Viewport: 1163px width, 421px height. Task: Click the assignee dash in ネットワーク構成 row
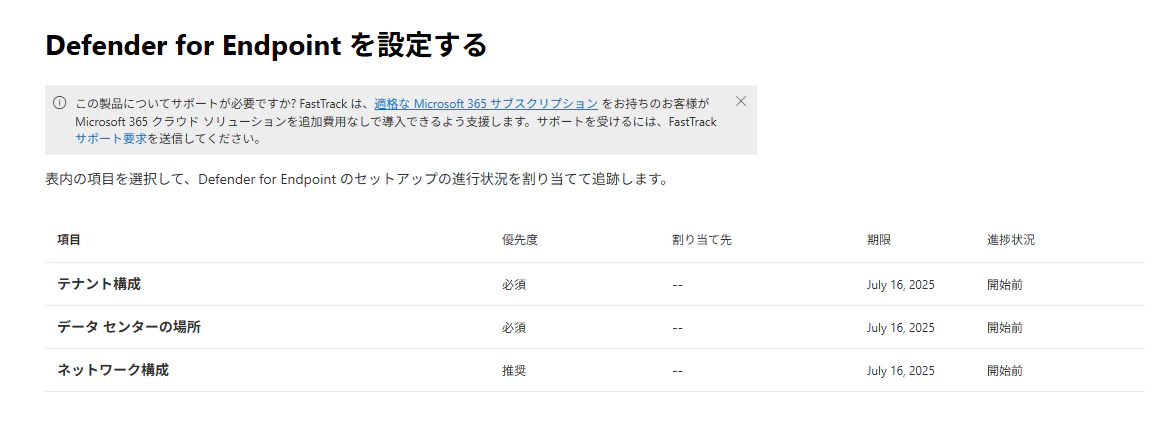[x=677, y=371]
